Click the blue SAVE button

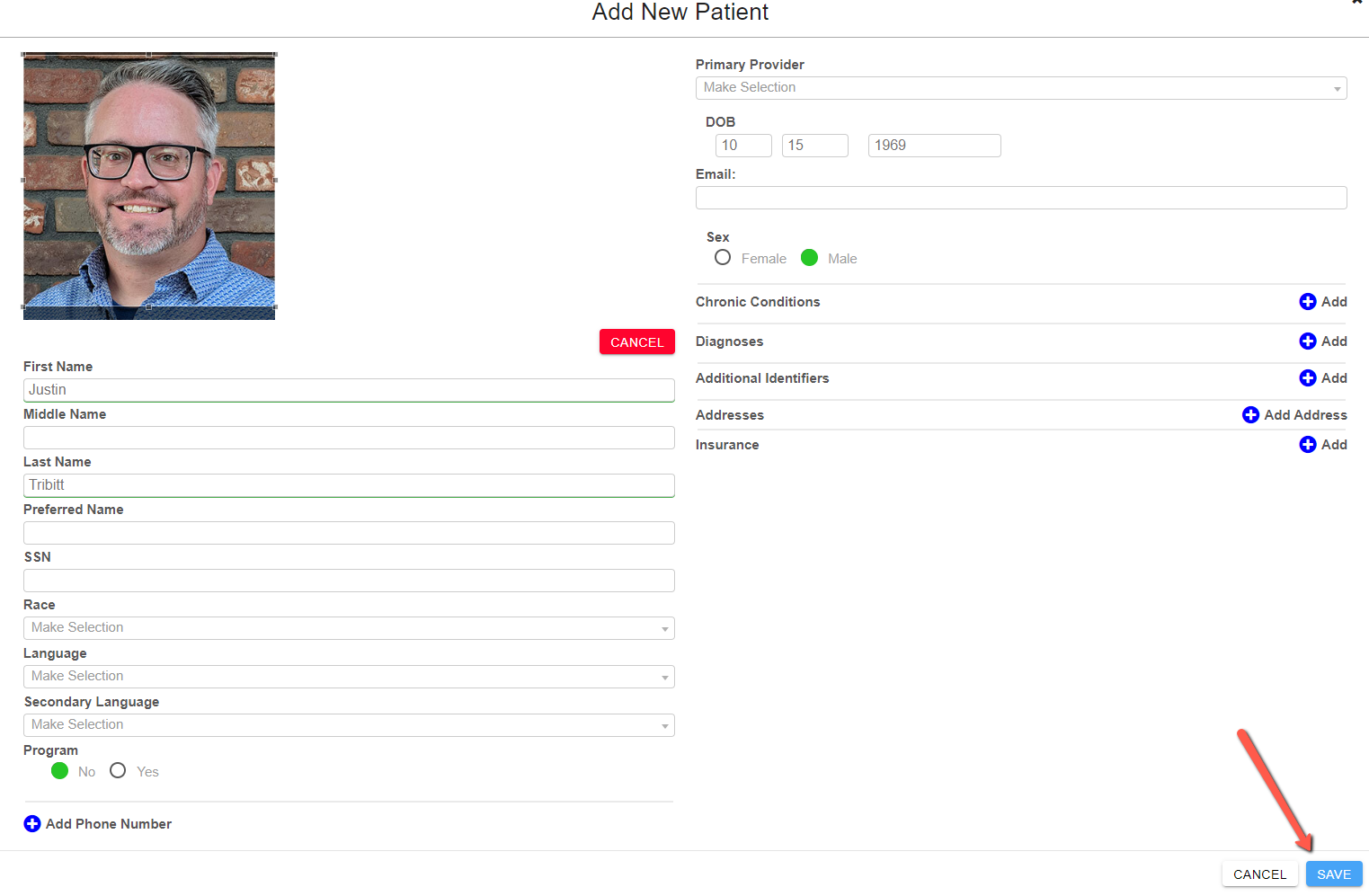click(x=1334, y=874)
